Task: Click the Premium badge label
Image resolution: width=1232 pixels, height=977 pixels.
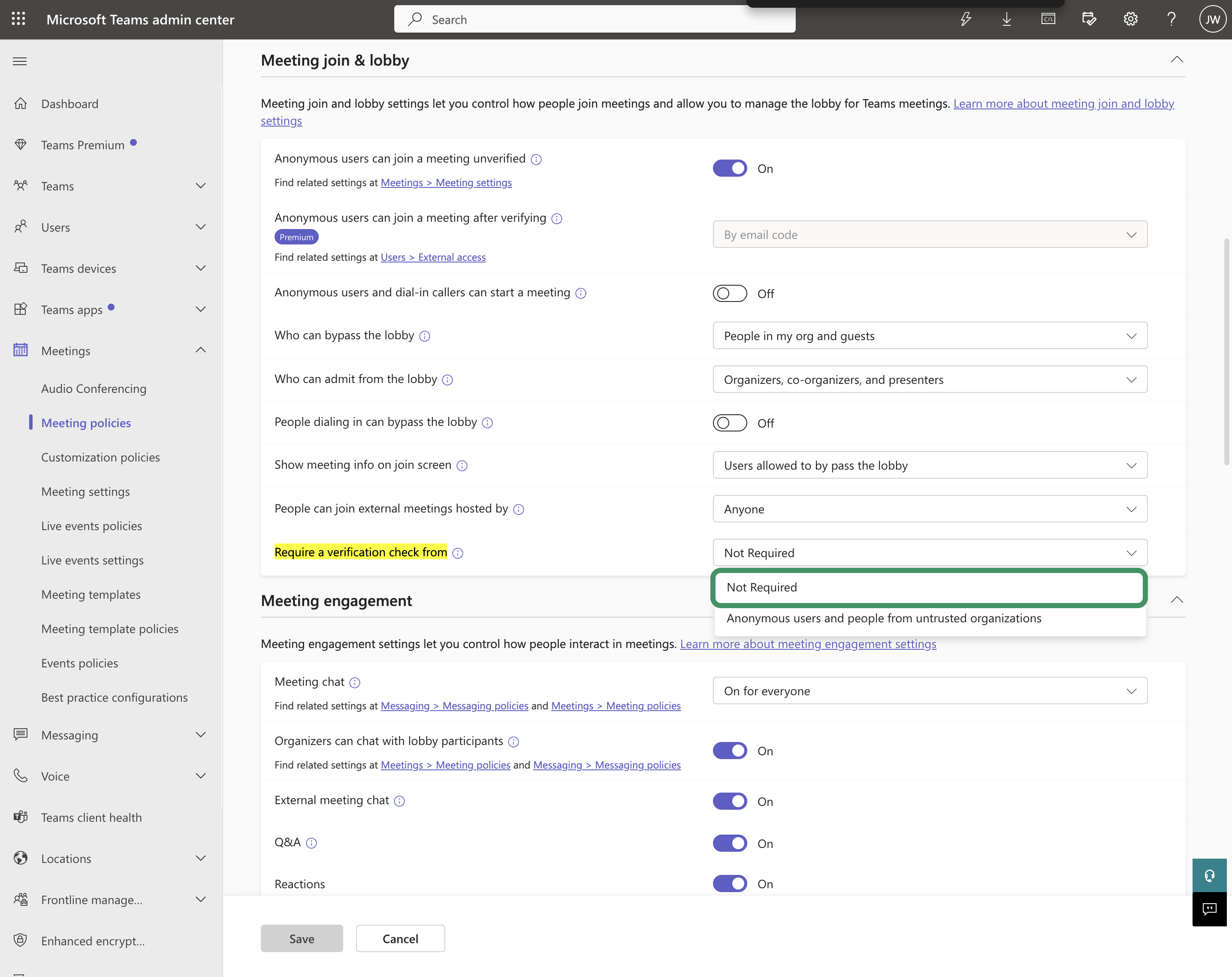Action: pyautogui.click(x=296, y=237)
